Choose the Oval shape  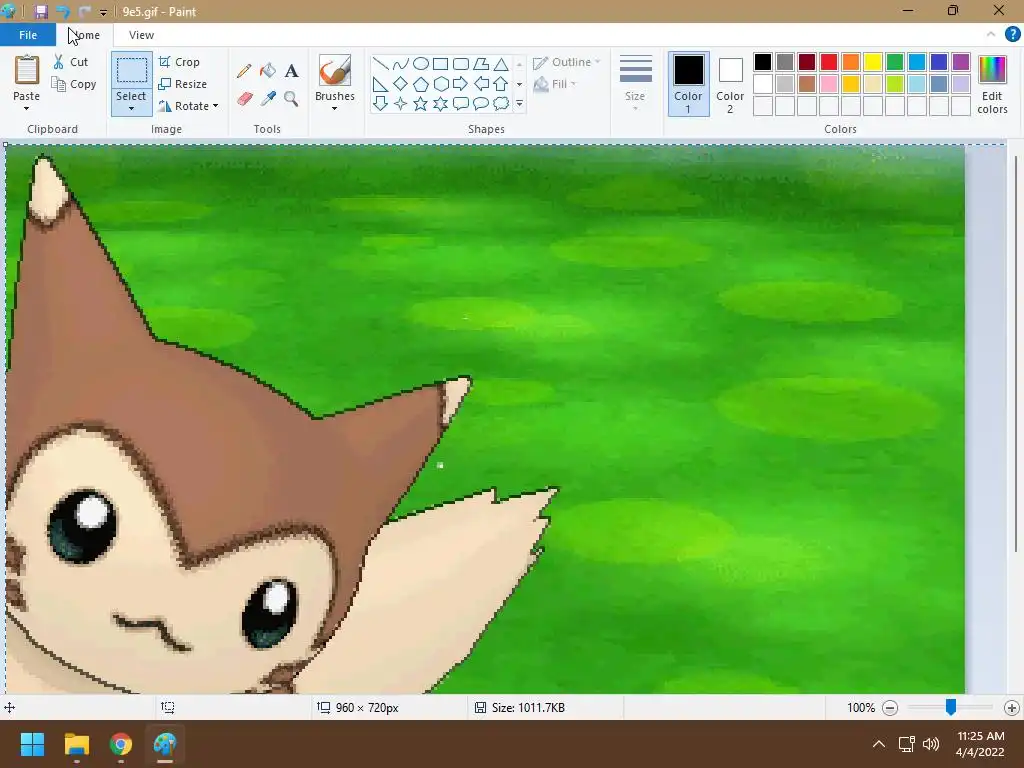[421, 63]
